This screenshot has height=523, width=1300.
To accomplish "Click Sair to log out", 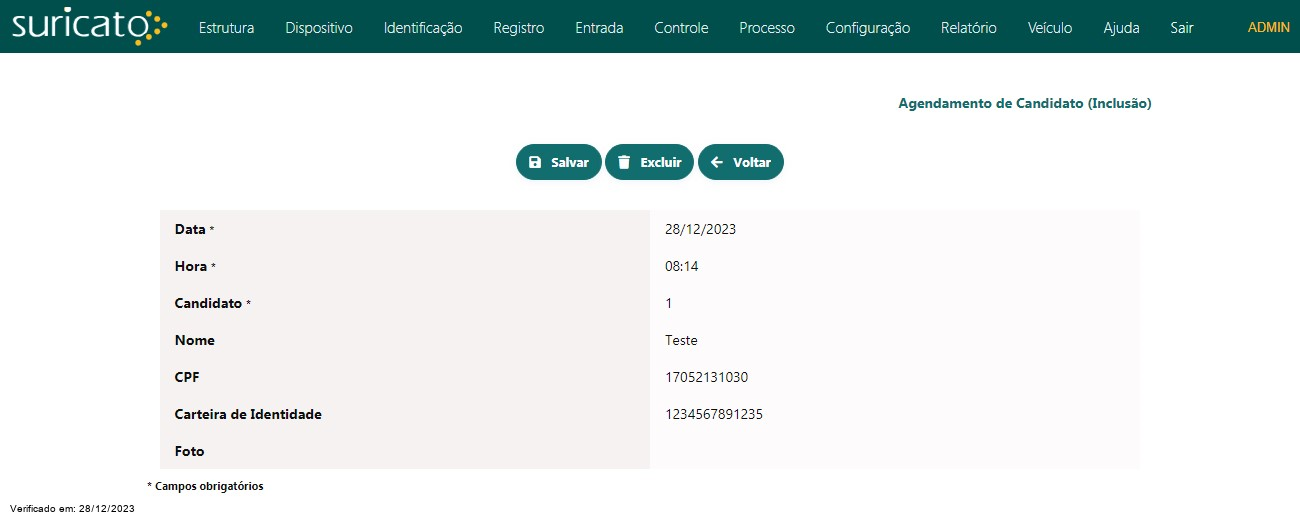I will point(1182,28).
